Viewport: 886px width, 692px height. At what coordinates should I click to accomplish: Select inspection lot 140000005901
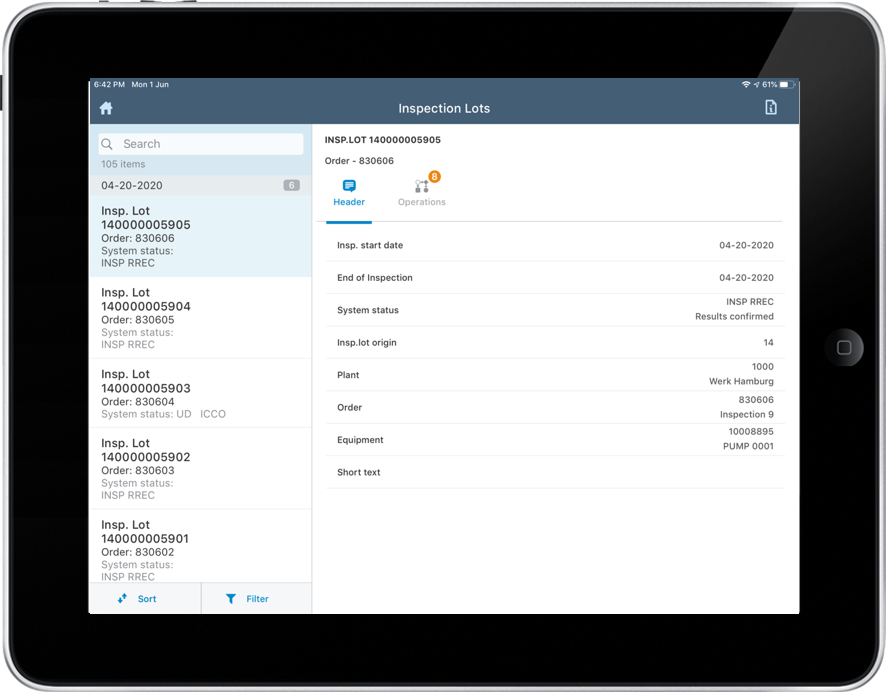[200, 549]
